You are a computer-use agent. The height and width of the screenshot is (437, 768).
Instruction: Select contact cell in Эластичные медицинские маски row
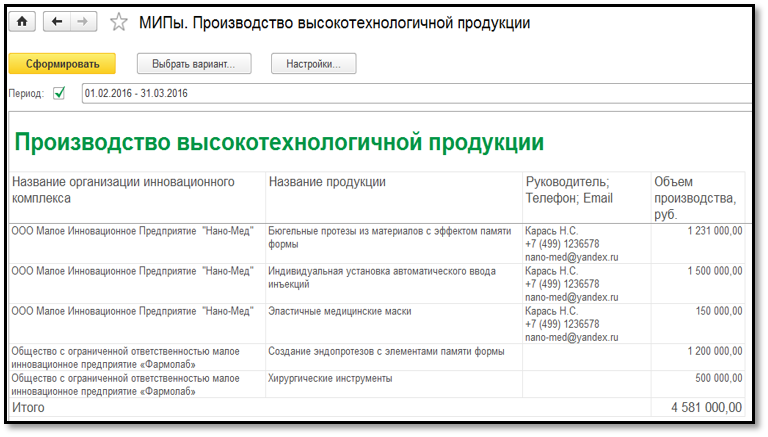[x=587, y=324]
